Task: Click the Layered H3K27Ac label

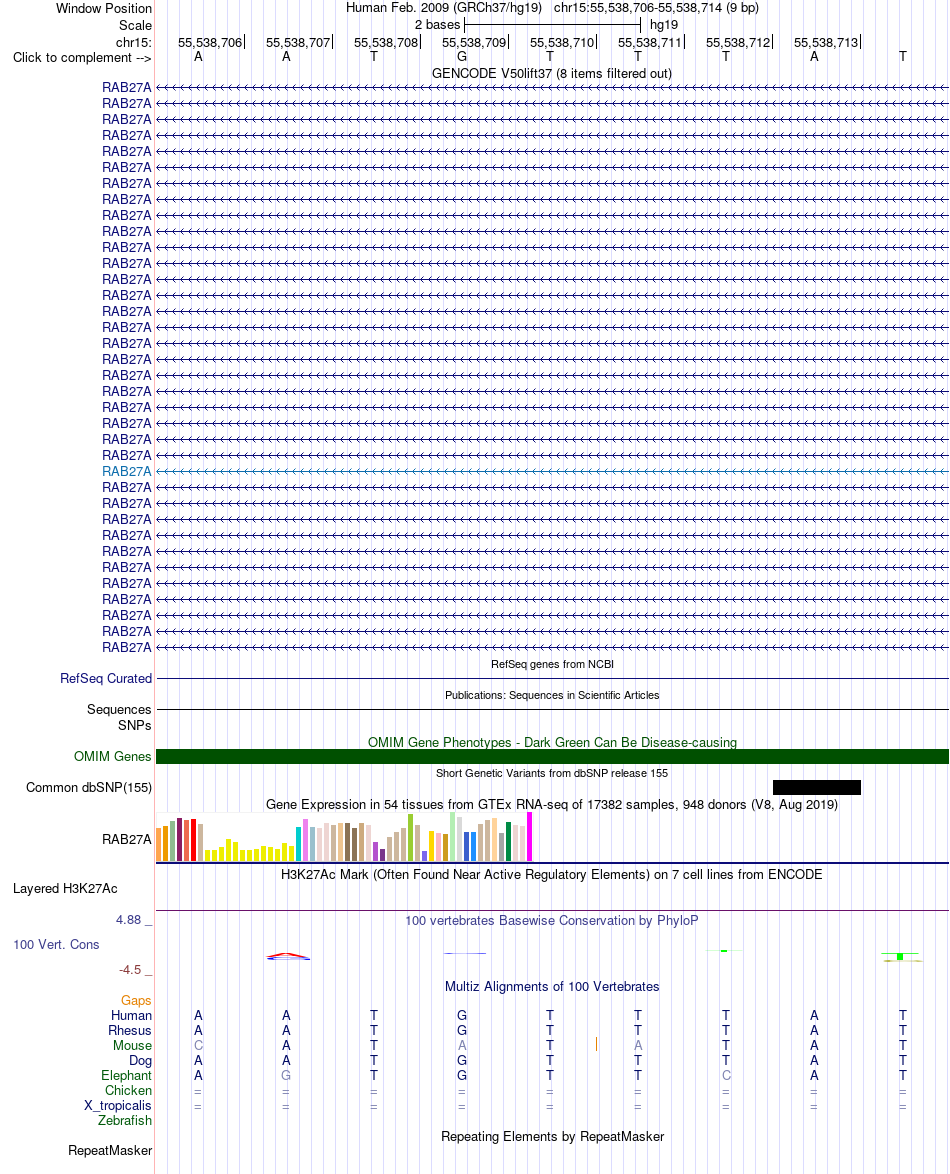Action: coord(65,889)
